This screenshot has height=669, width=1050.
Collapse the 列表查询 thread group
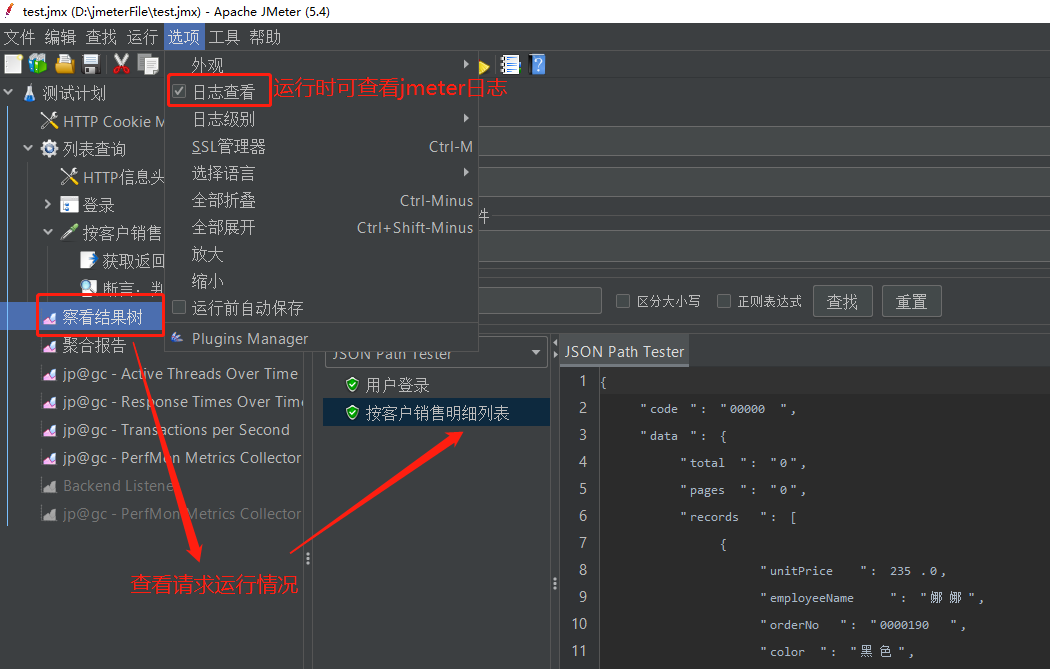(x=28, y=147)
